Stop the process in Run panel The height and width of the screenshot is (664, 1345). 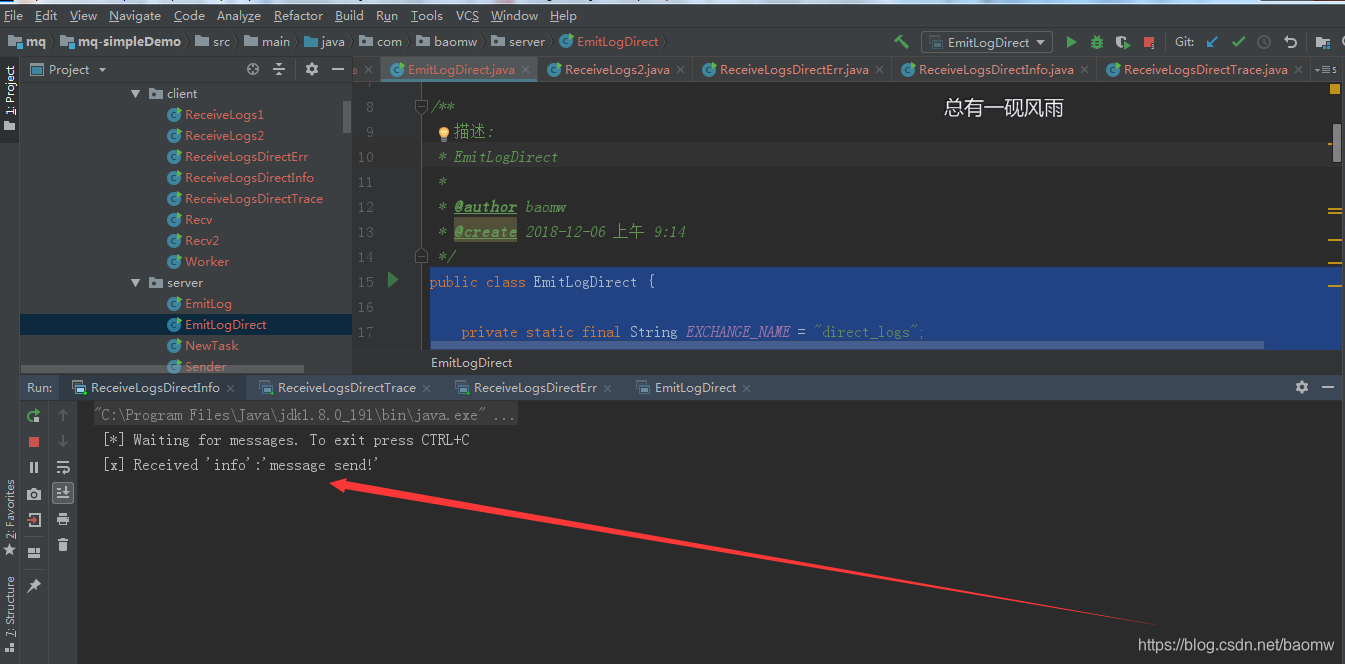[34, 441]
